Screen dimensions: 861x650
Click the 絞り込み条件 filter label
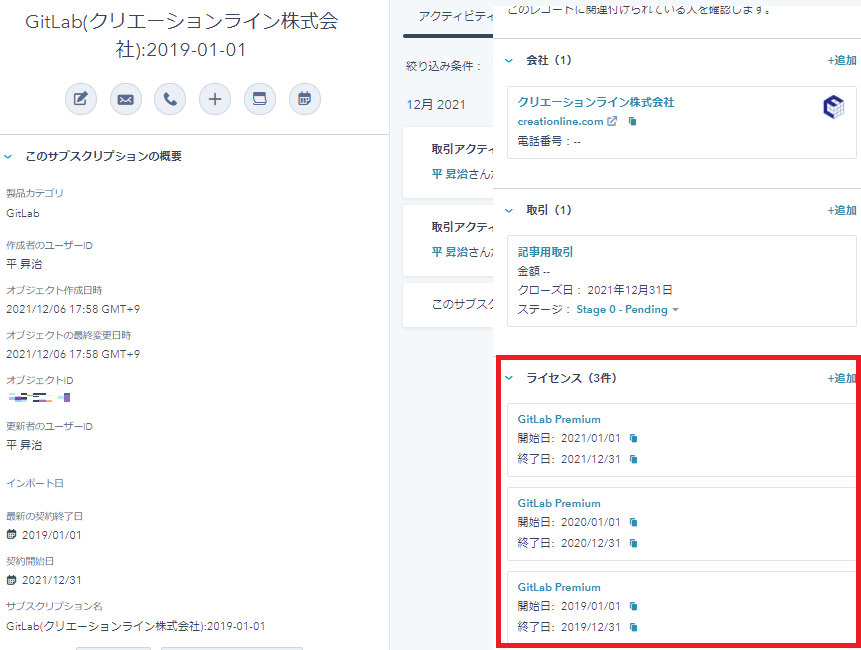pos(444,66)
